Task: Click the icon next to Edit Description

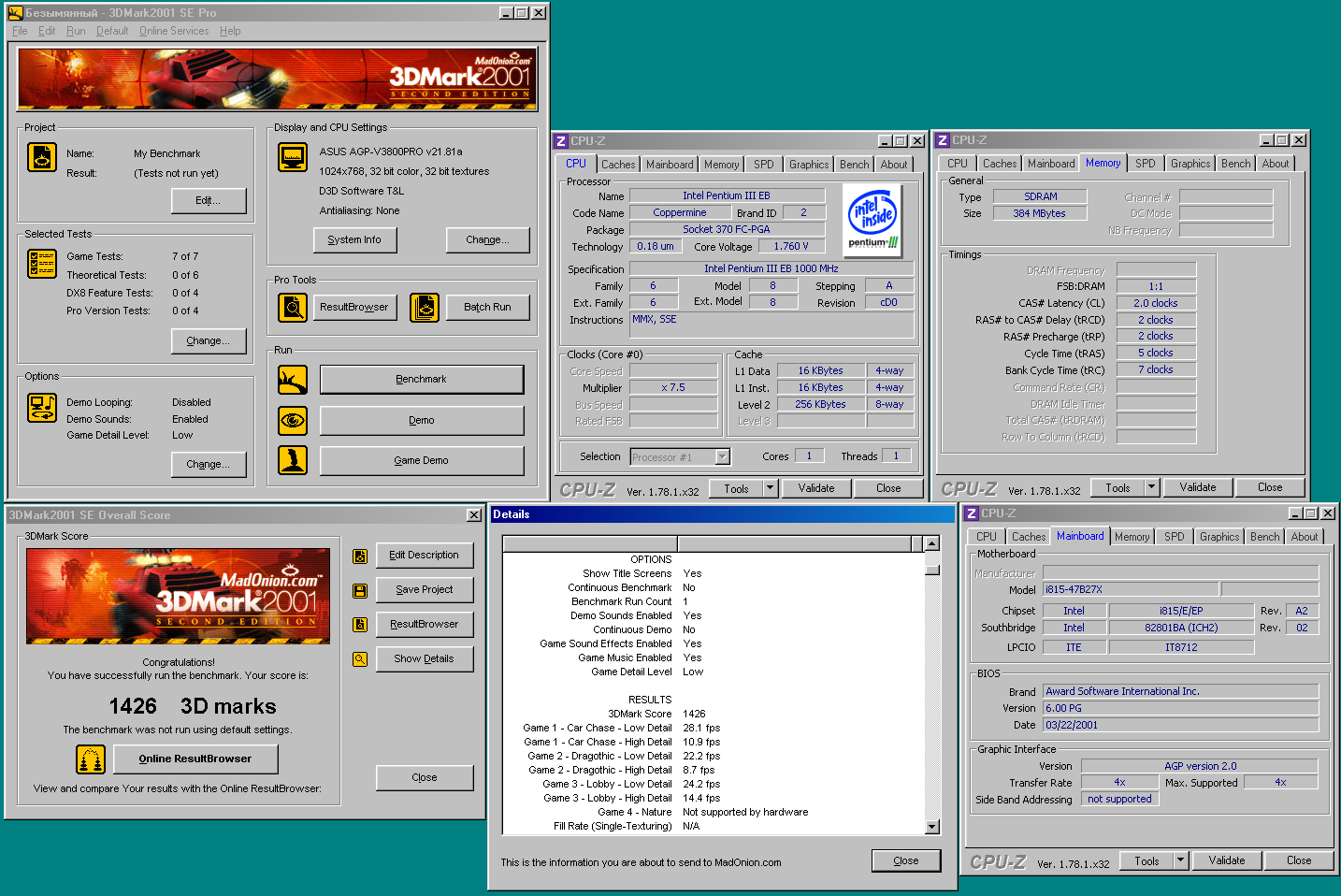Action: coord(360,556)
